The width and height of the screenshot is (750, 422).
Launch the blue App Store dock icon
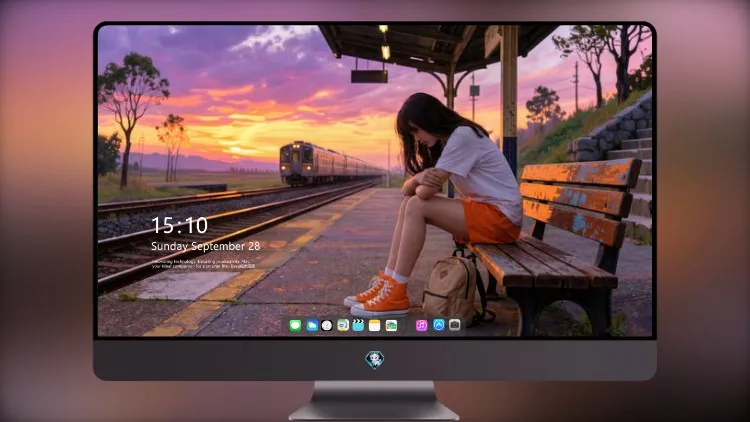(x=439, y=325)
